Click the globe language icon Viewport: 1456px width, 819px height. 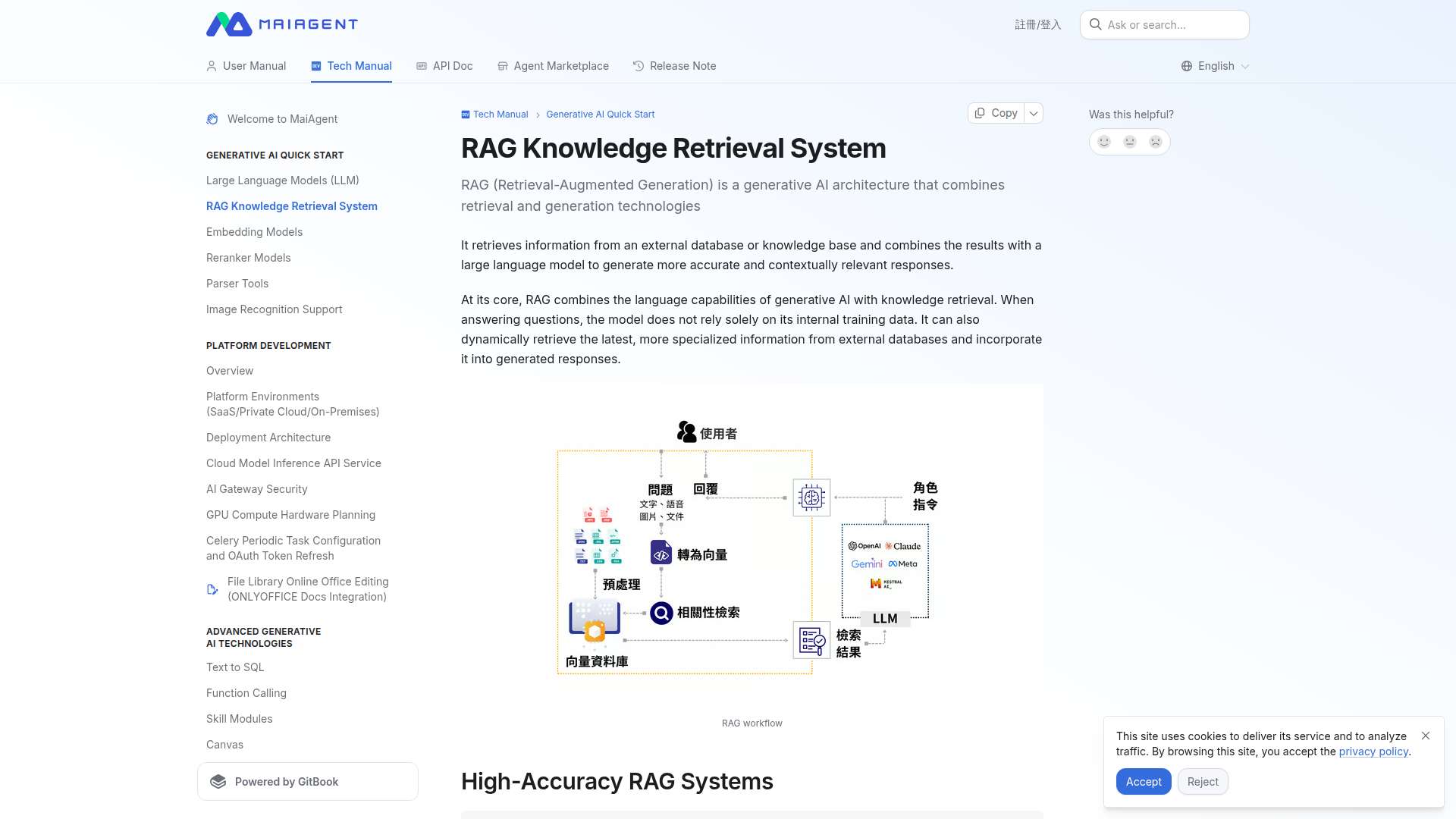1187,66
